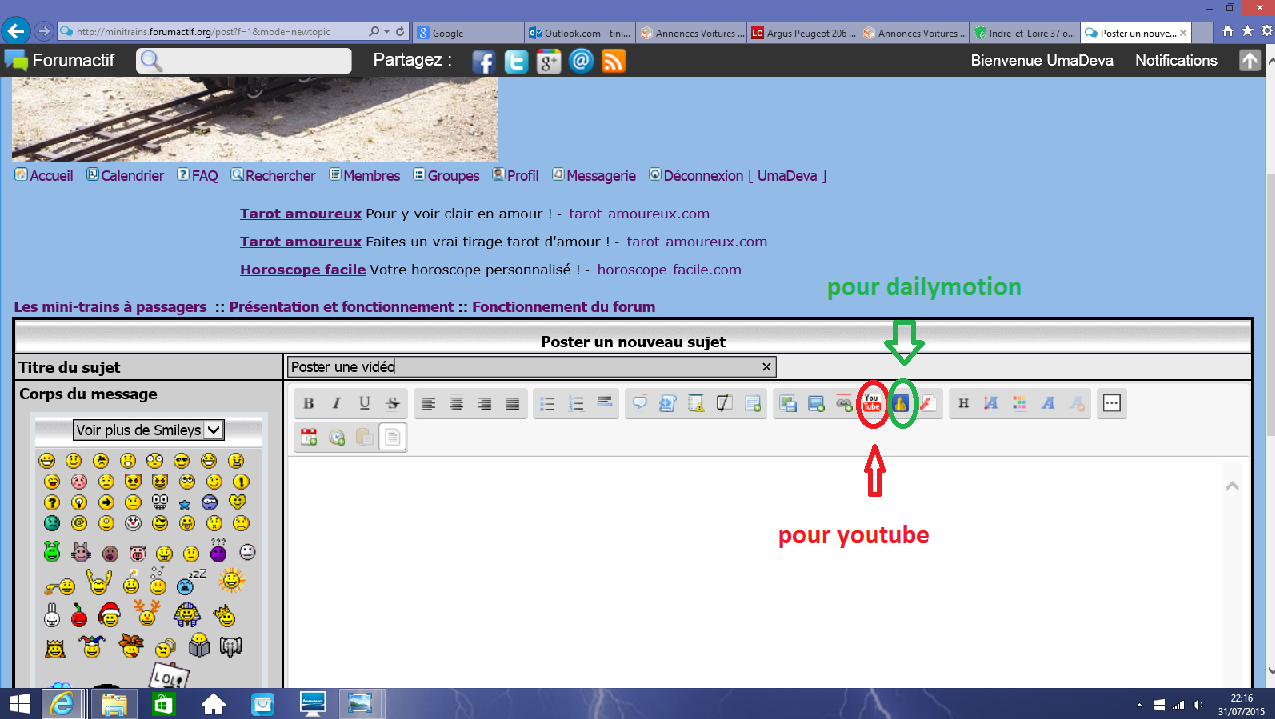Share by email @ icon
The width and height of the screenshot is (1275, 719).
[581, 61]
